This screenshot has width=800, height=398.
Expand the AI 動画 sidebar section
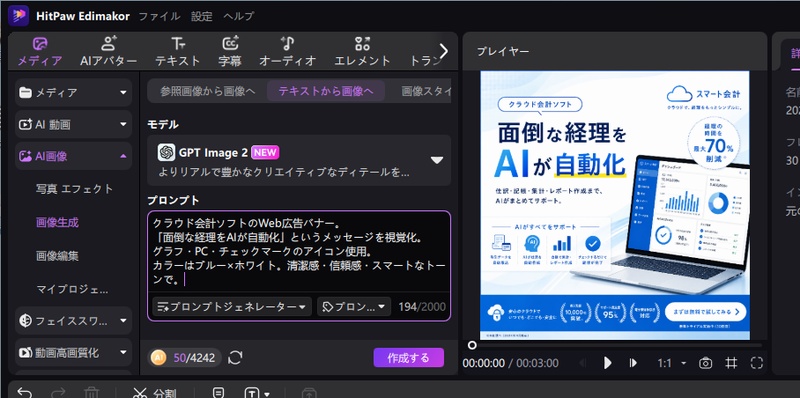[x=73, y=124]
